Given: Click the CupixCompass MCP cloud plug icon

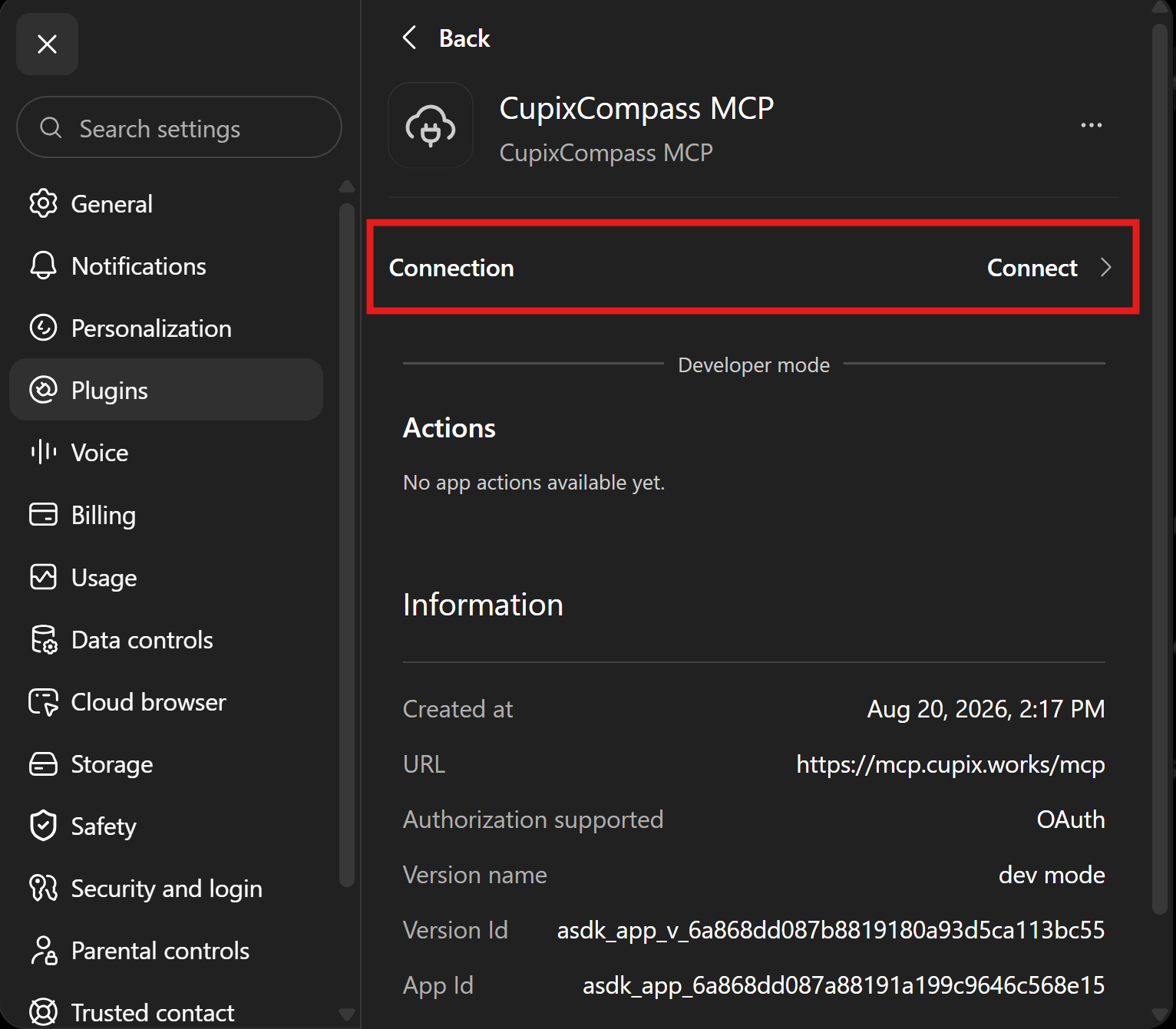Looking at the screenshot, I should pos(431,125).
